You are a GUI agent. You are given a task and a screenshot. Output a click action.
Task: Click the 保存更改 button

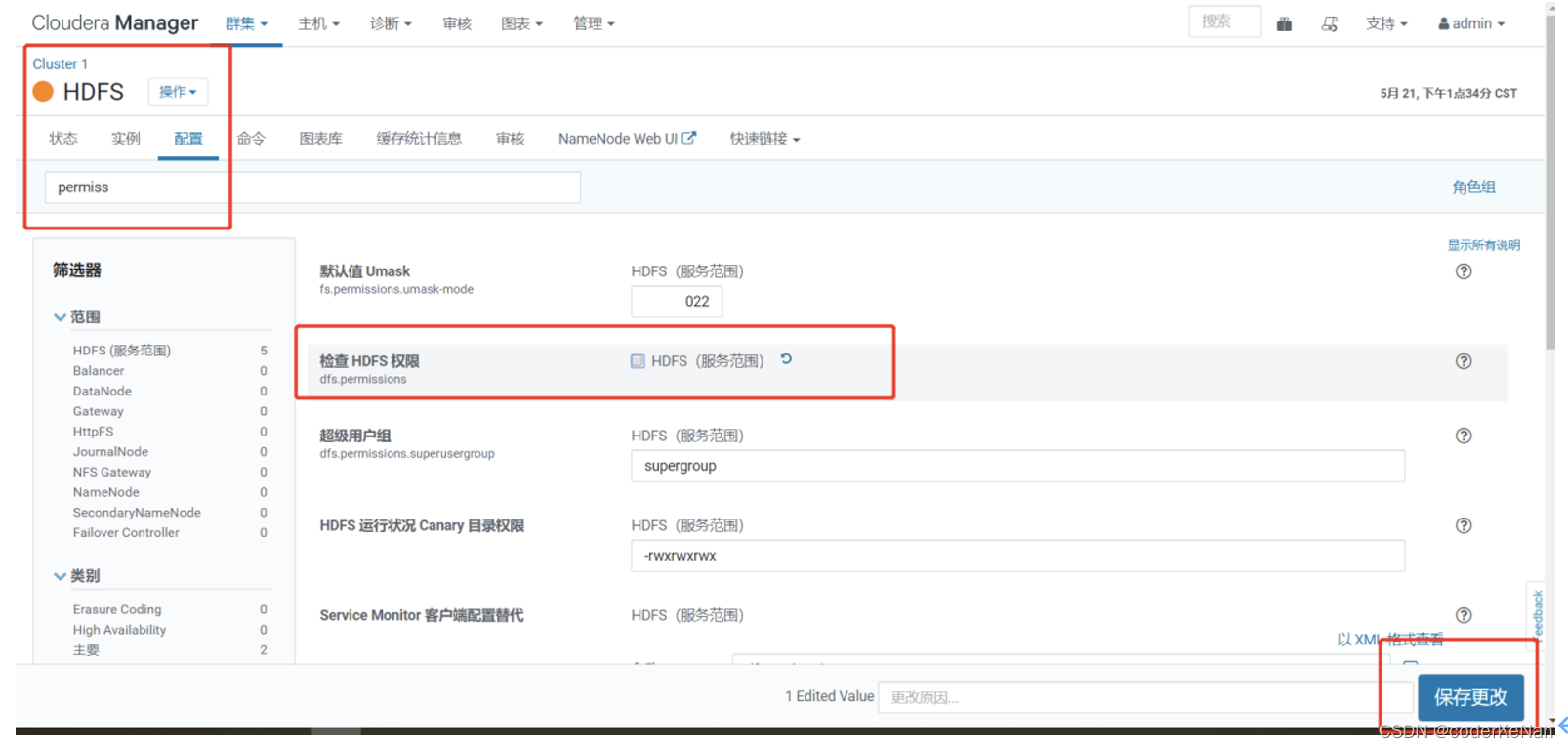click(1470, 697)
